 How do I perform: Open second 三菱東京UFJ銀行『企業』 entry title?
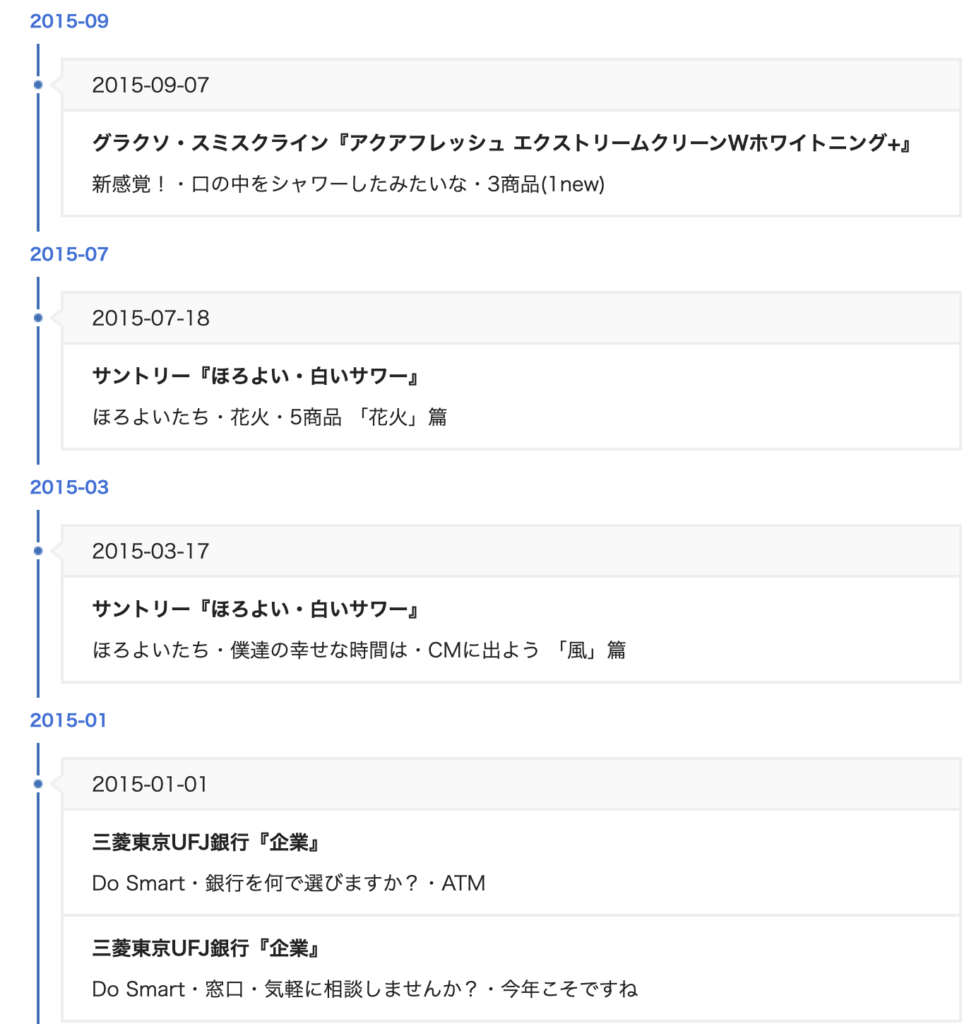tap(206, 948)
